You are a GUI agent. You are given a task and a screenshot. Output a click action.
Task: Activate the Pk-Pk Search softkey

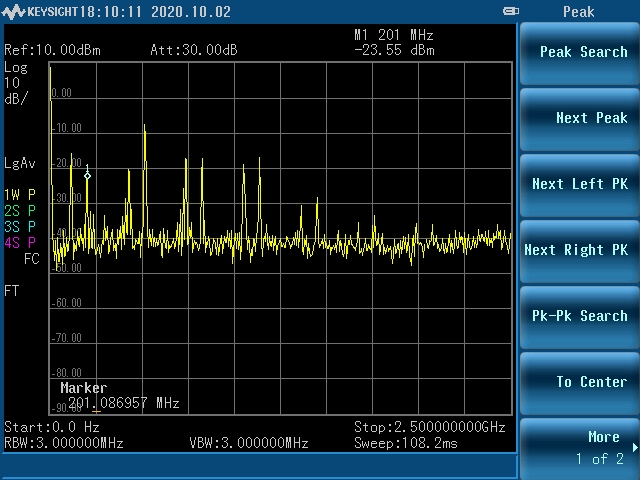coord(579,317)
